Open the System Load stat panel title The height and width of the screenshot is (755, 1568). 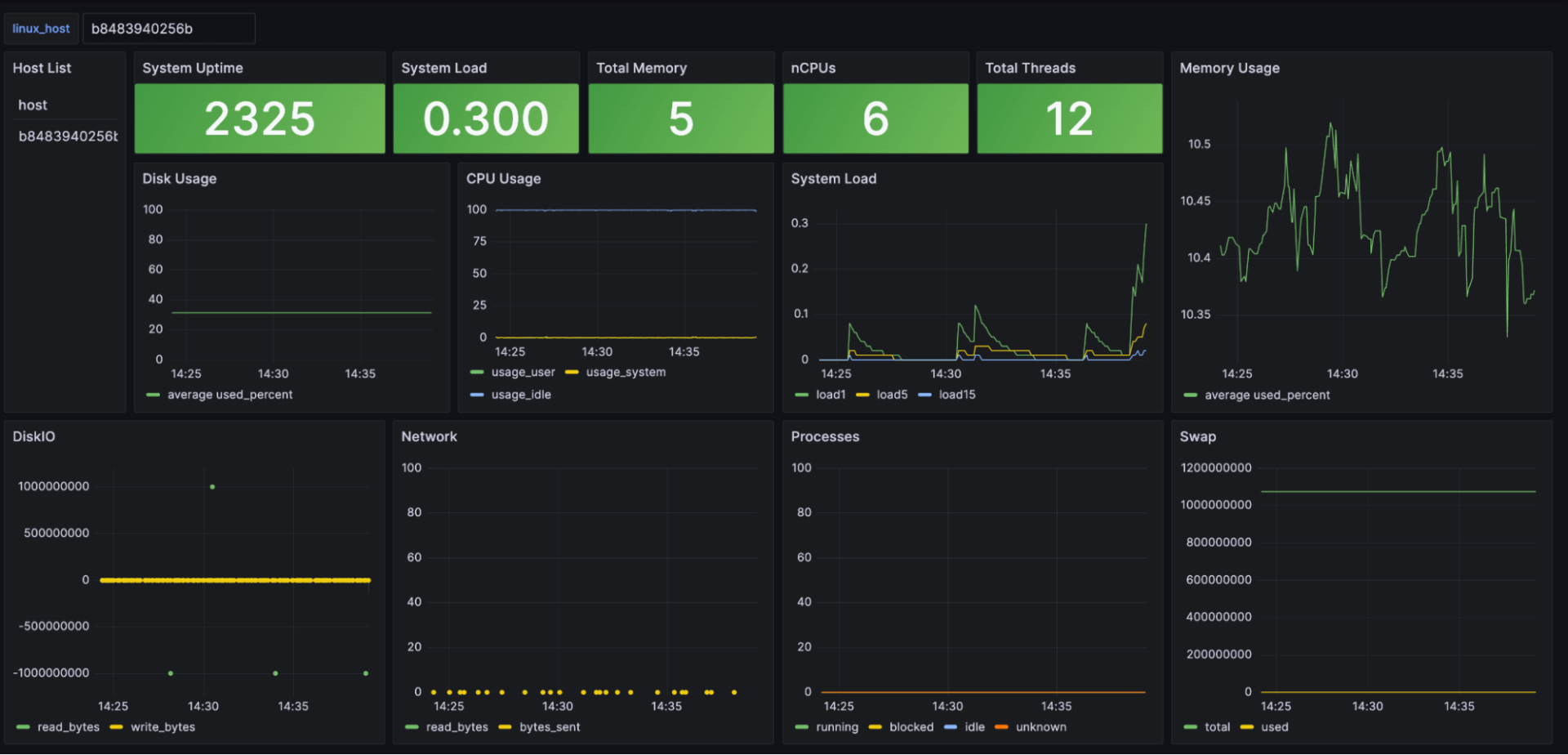pyautogui.click(x=443, y=68)
